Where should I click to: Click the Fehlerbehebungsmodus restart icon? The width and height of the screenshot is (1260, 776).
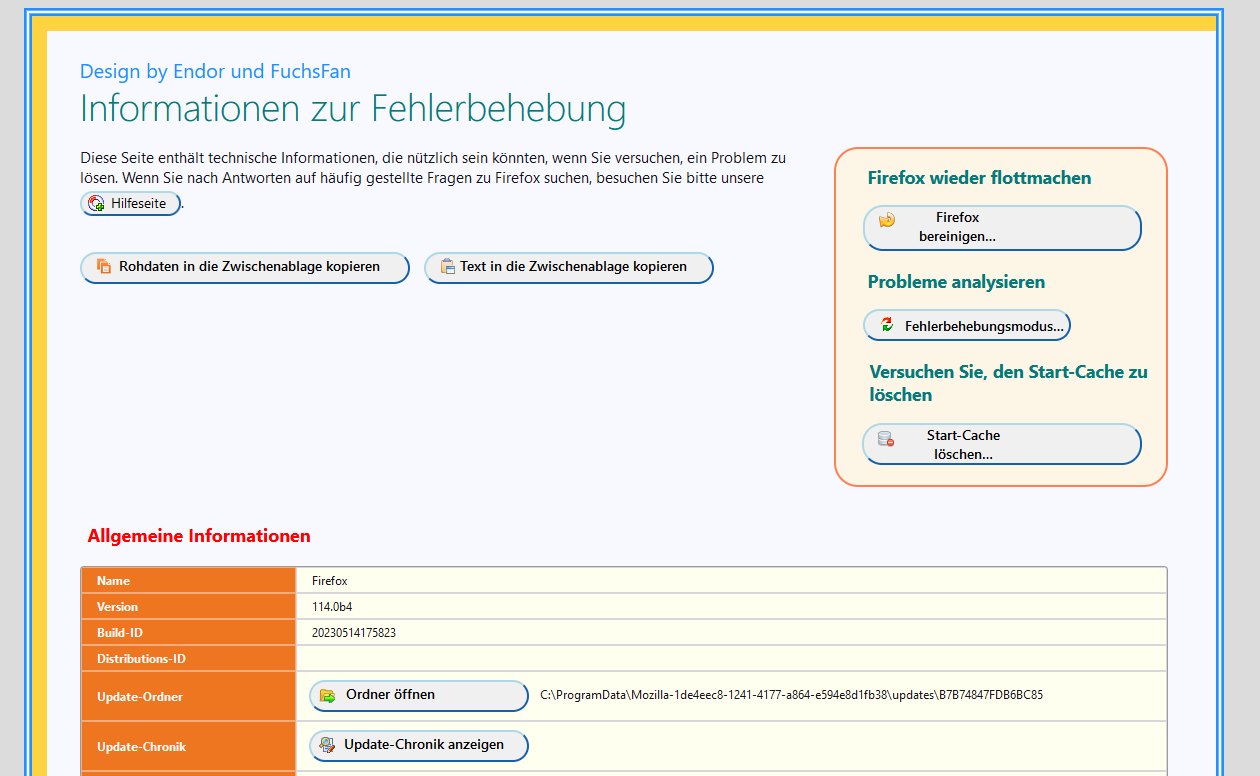click(x=886, y=325)
